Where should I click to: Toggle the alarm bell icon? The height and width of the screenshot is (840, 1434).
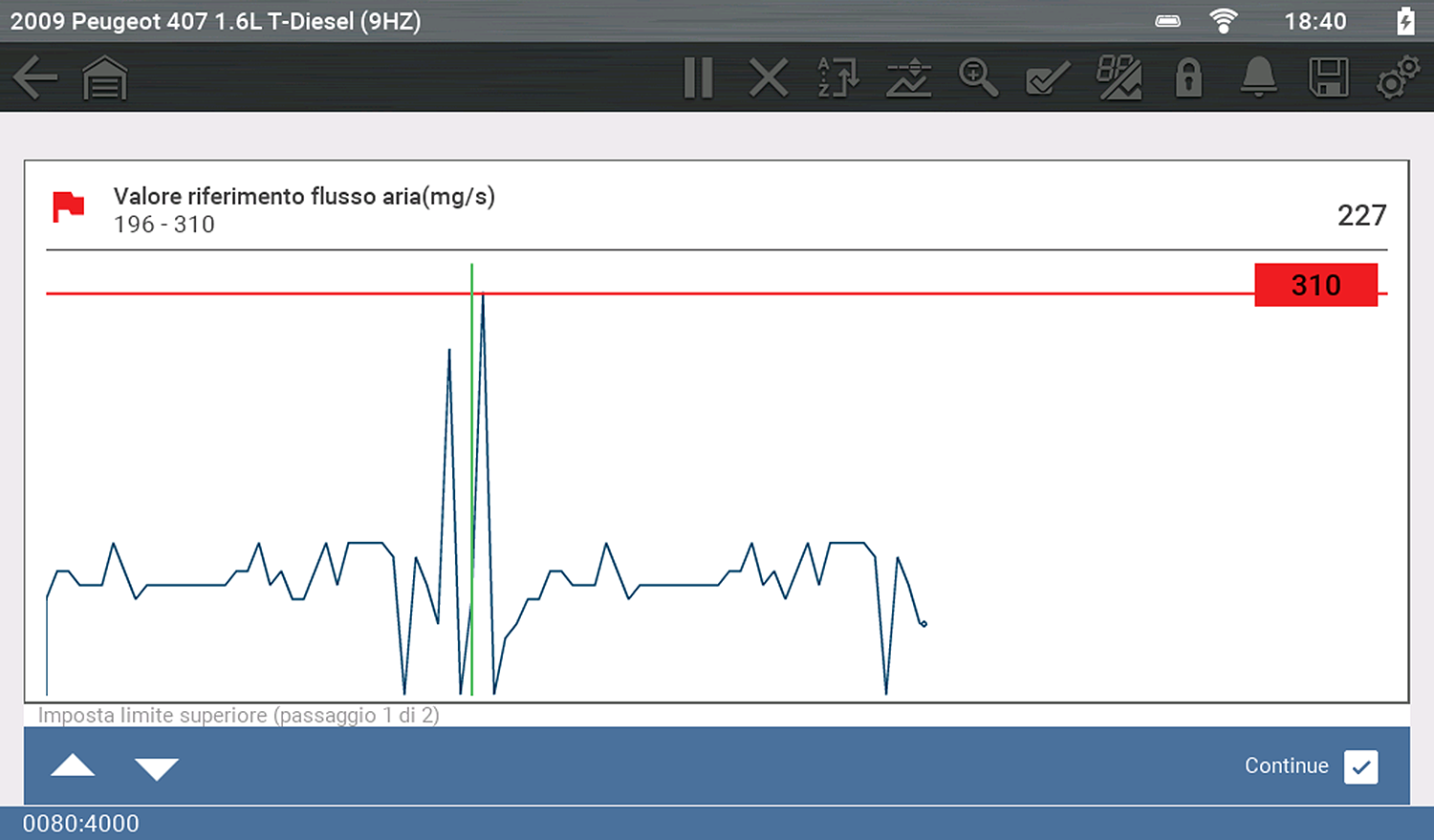(x=1258, y=78)
